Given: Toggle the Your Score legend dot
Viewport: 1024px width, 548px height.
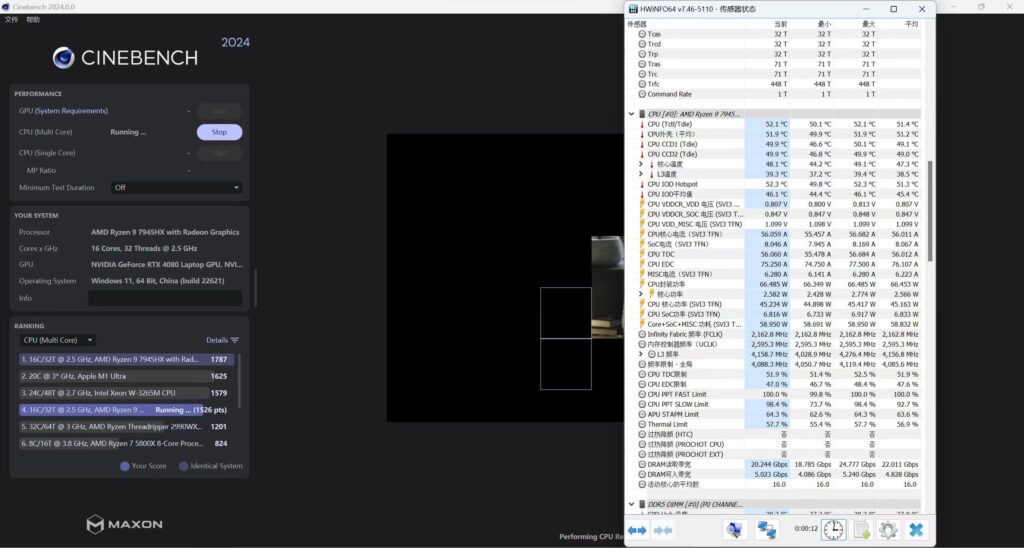Looking at the screenshot, I should [x=124, y=466].
